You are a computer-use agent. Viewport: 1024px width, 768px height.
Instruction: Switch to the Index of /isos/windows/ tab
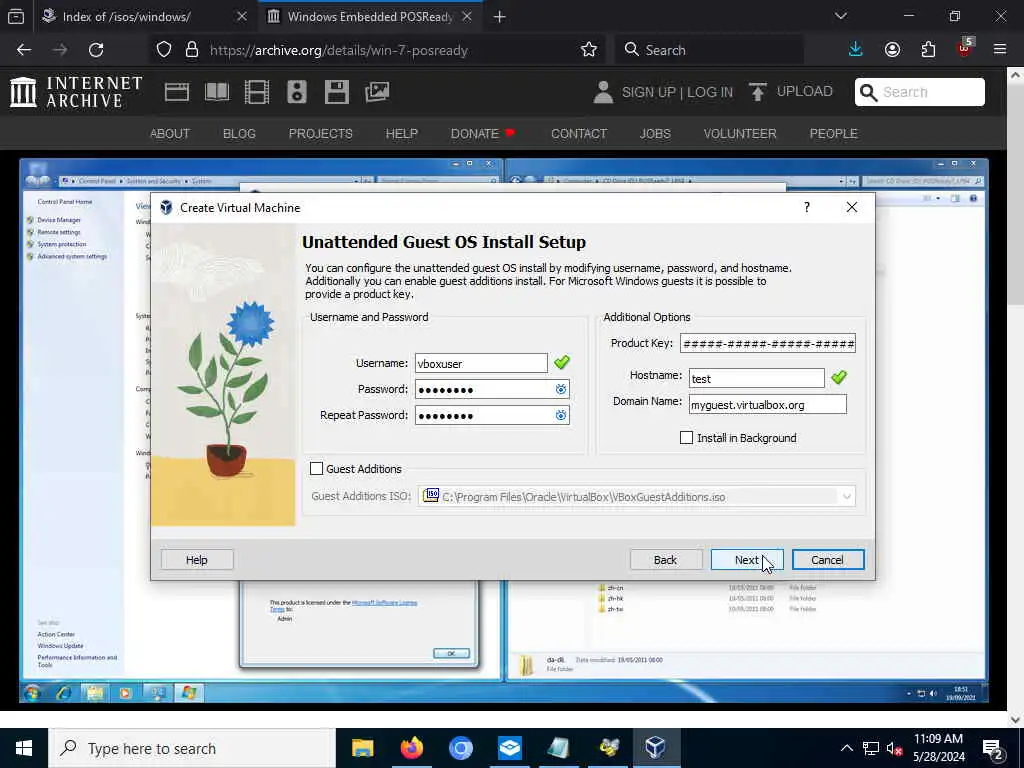click(144, 16)
